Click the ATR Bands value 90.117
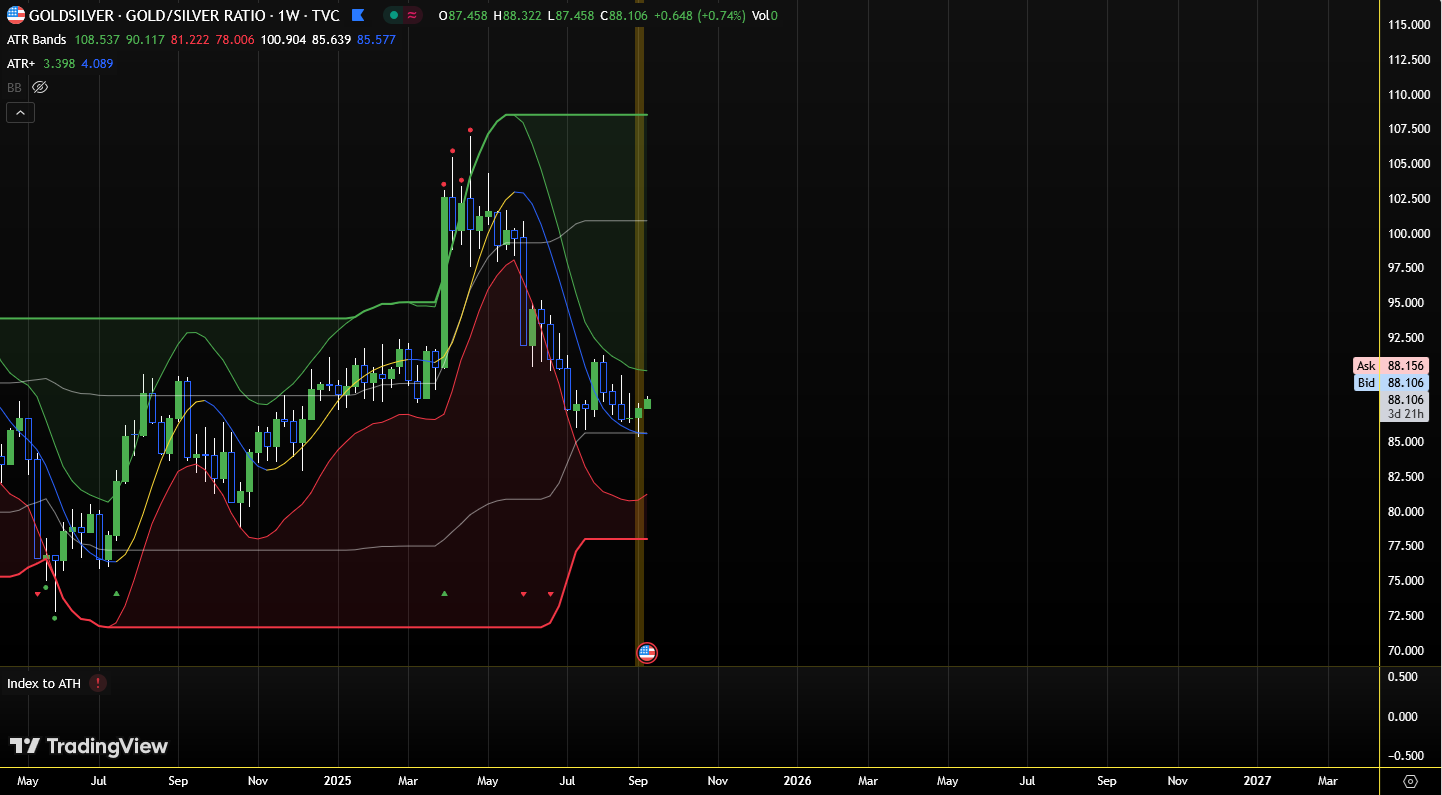 point(145,40)
